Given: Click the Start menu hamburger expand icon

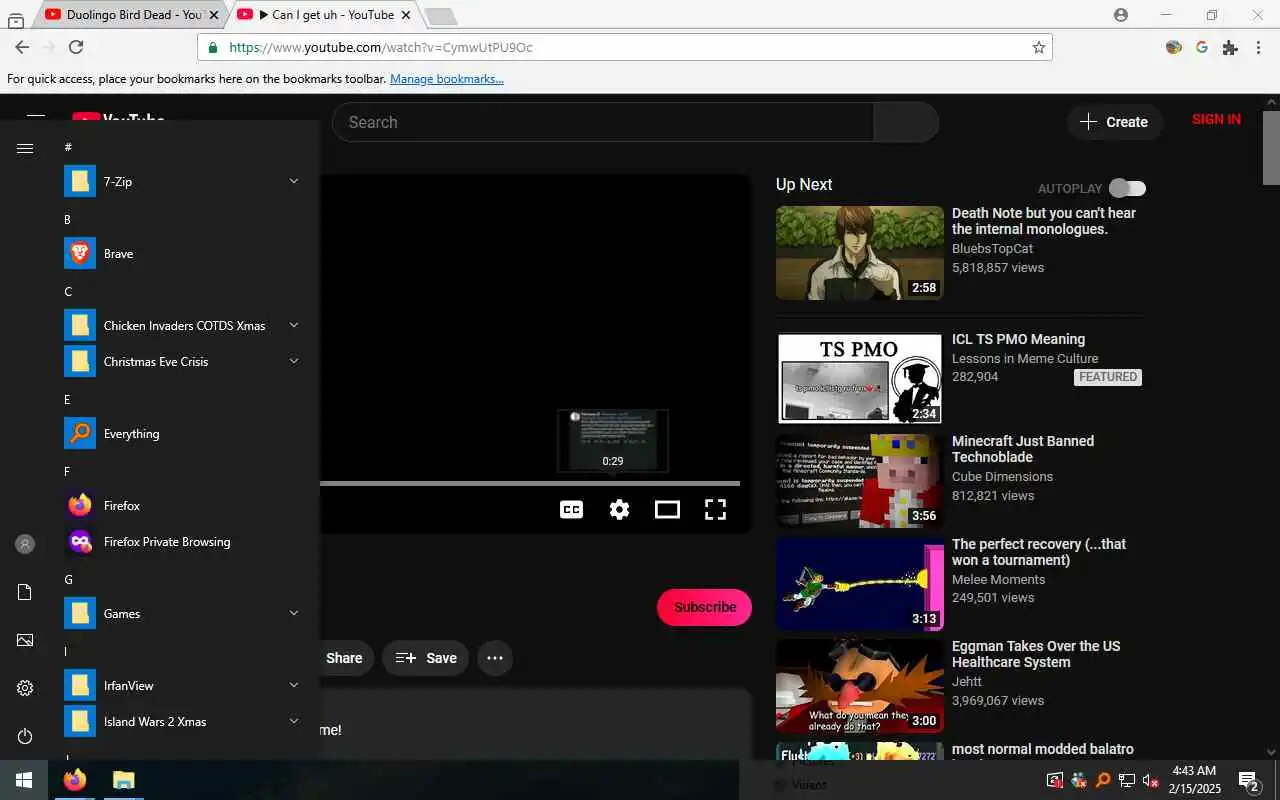Looking at the screenshot, I should tap(25, 148).
